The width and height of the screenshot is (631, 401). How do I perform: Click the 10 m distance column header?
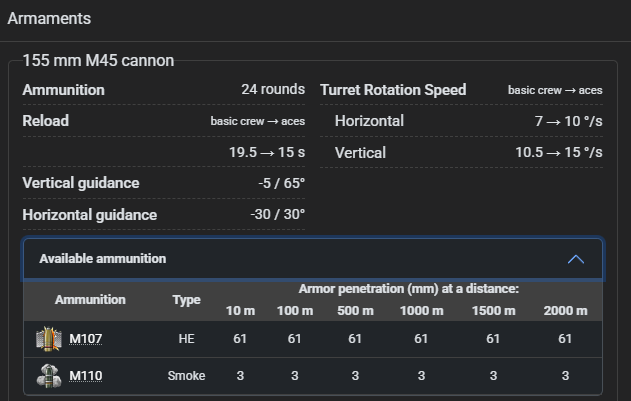coord(240,311)
